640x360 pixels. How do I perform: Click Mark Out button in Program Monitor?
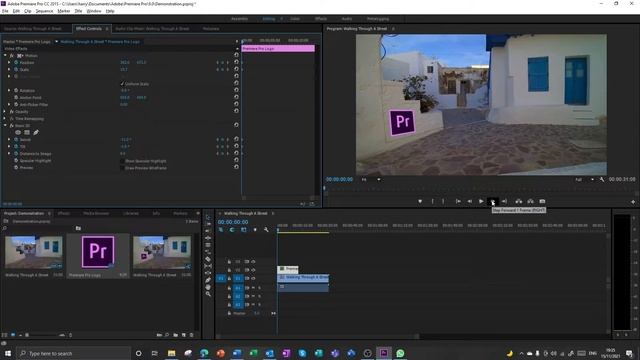point(443,201)
